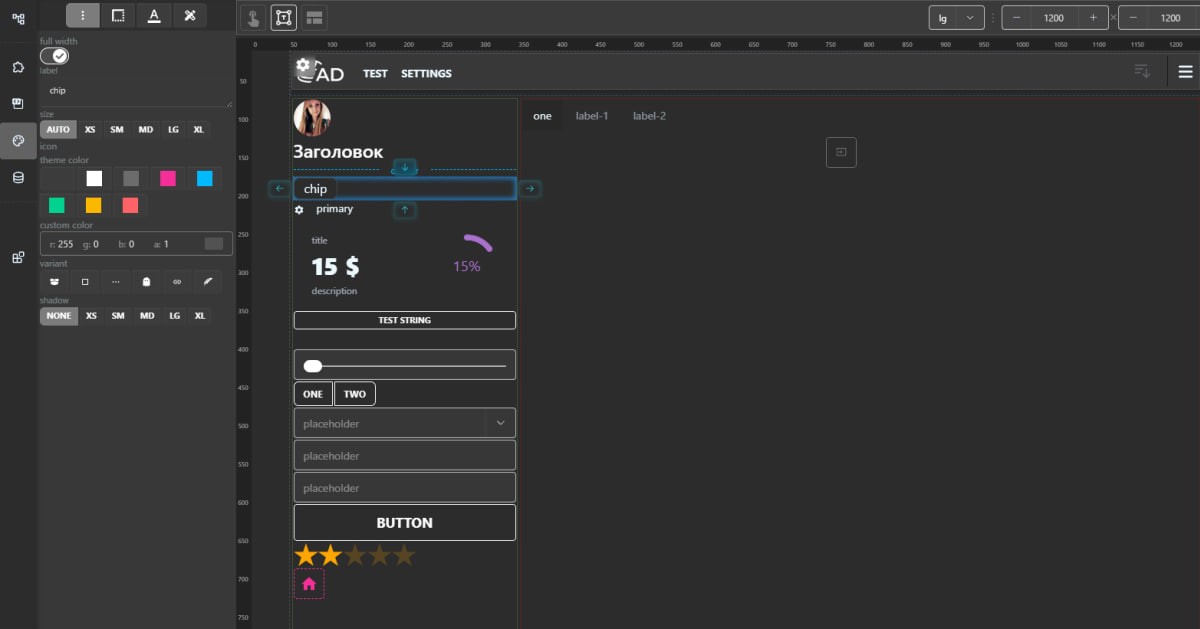Select the transform/selection tool in top toolbar
Screen dimensions: 1200x629
281,16
